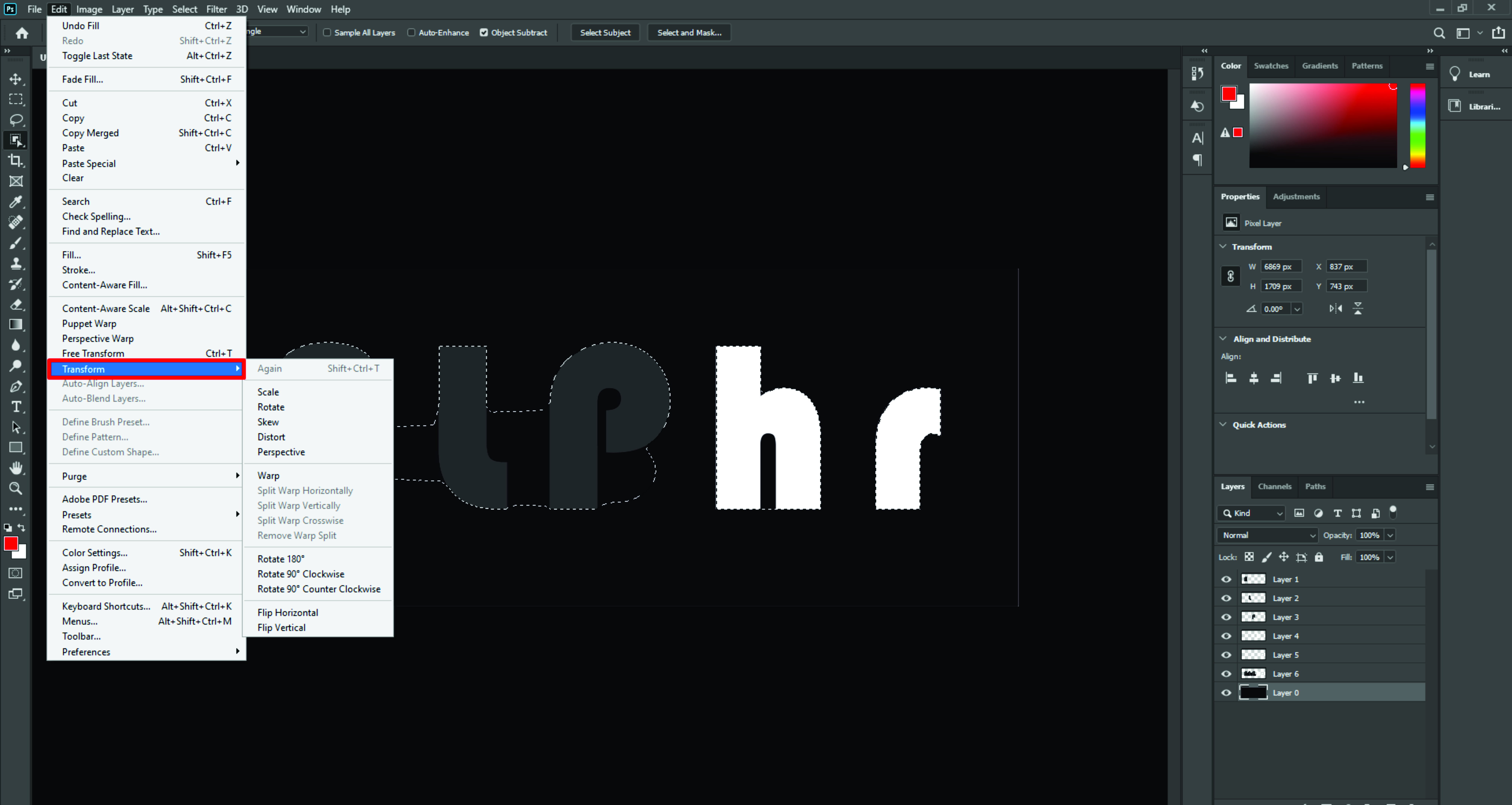Viewport: 1512px width, 805px height.
Task: Uncheck the Object Subtract checkbox
Action: 484,33
